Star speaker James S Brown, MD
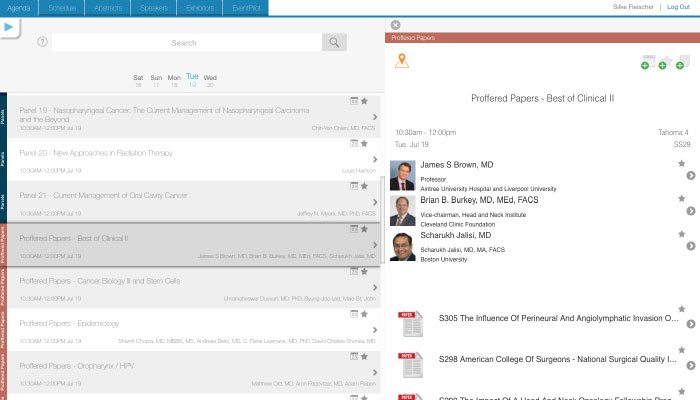 (x=682, y=164)
